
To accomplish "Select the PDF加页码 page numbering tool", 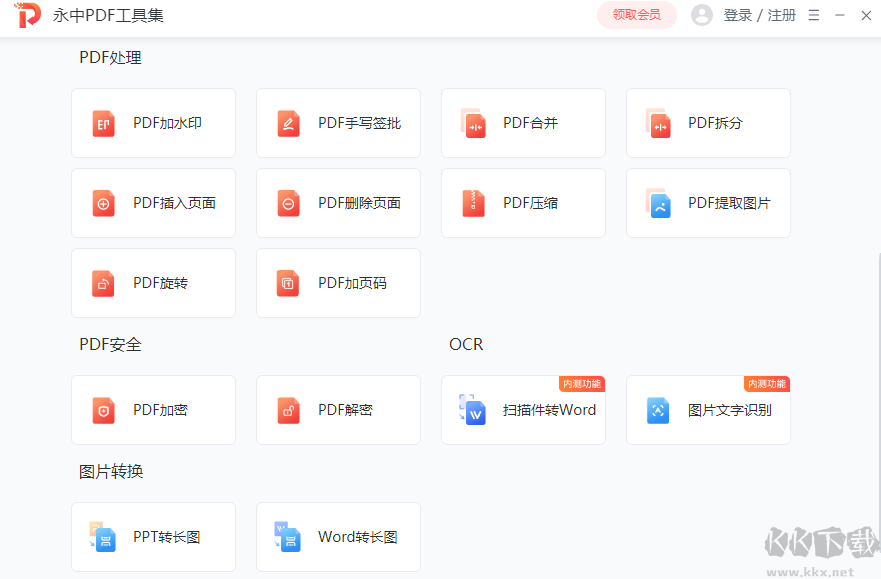I will pos(338,283).
